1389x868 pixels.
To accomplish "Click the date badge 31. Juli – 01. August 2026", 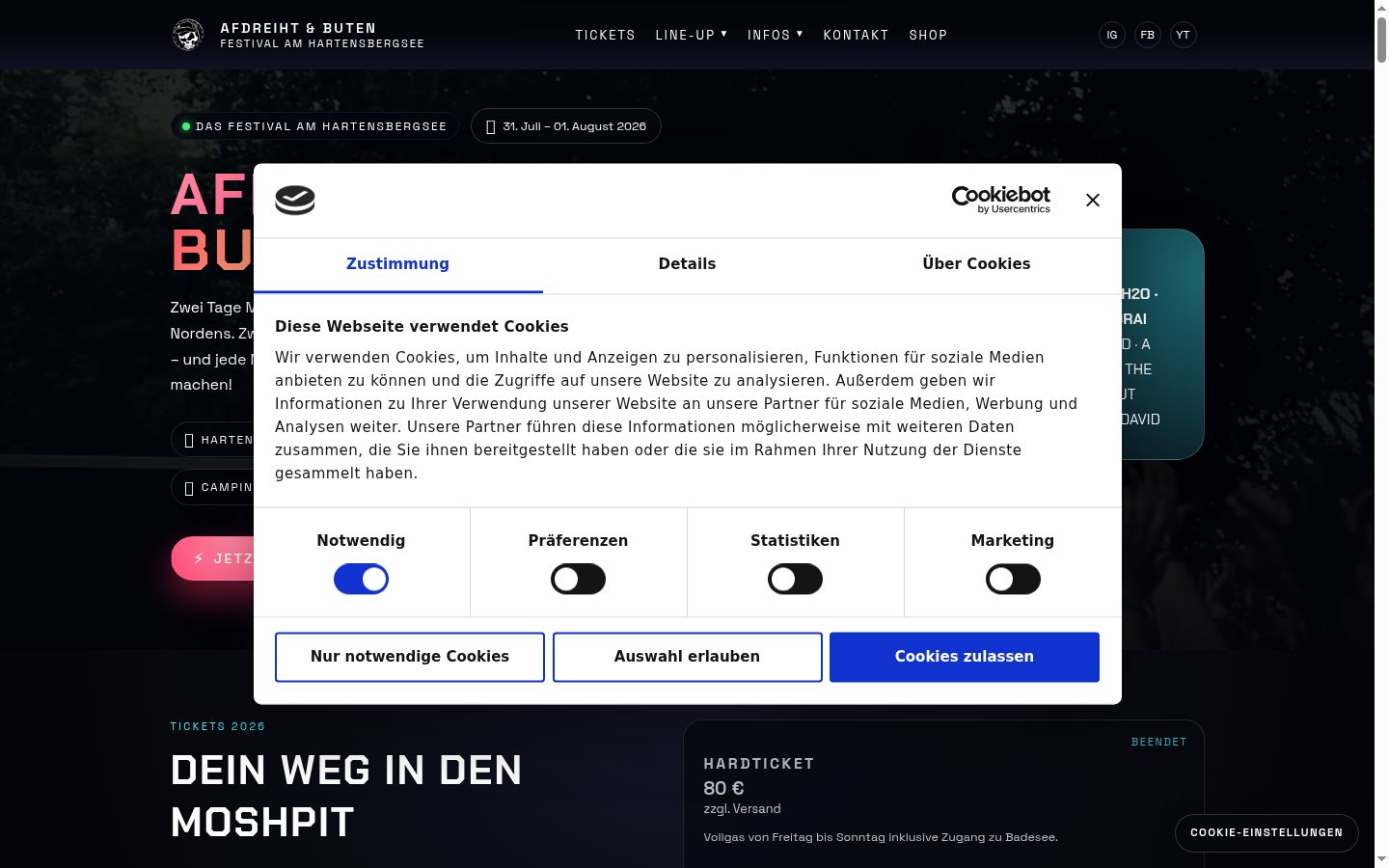I will (565, 126).
